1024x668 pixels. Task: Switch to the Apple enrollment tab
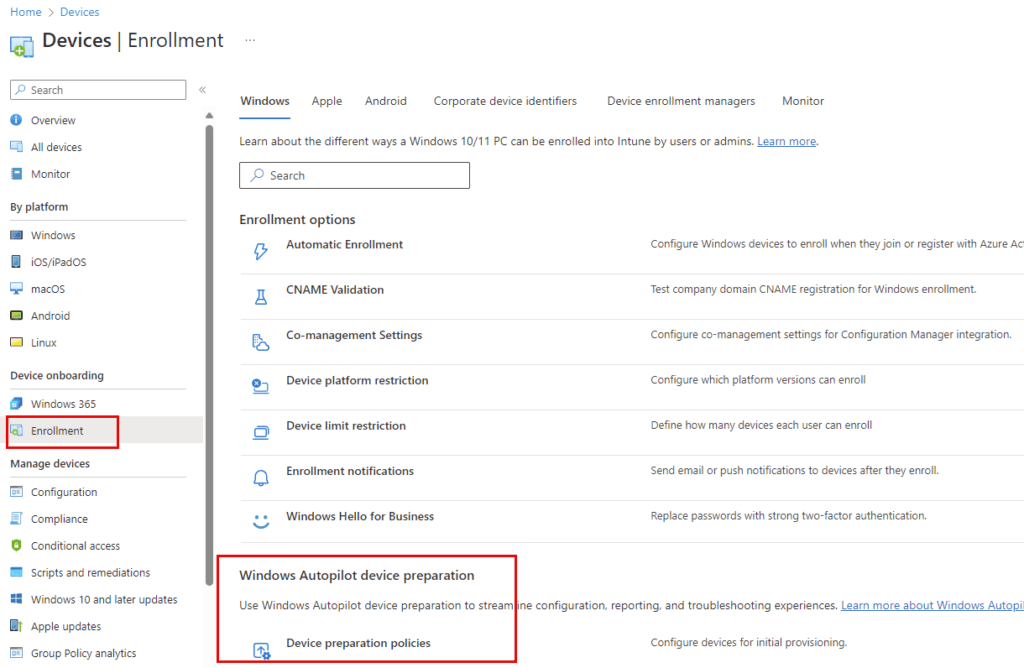[x=326, y=100]
